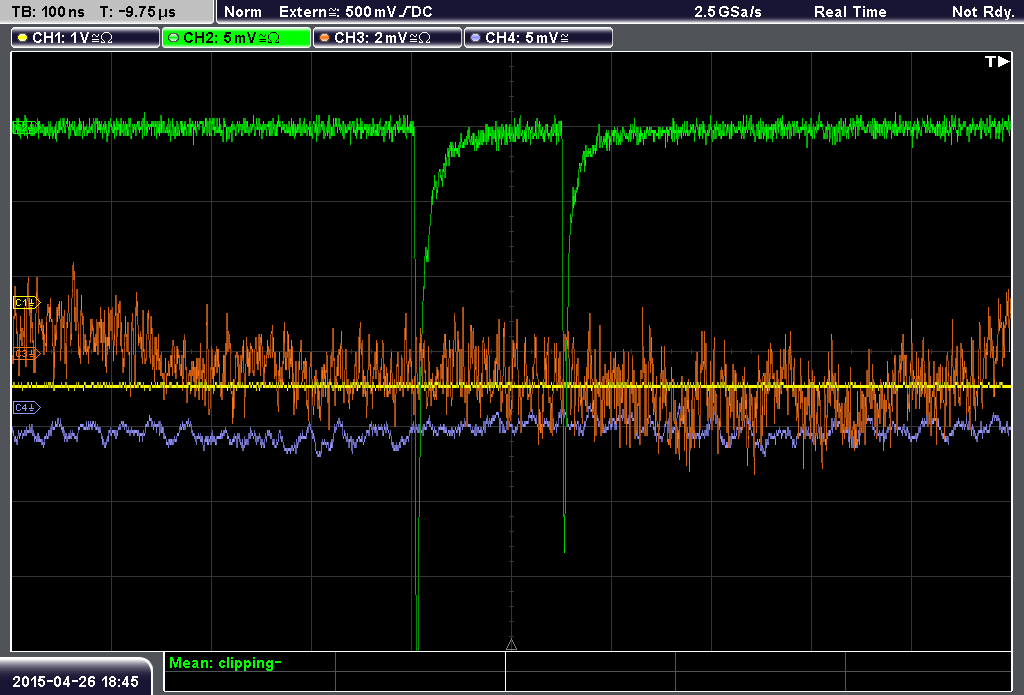Click the Mean: clipping measurement result

click(225, 663)
